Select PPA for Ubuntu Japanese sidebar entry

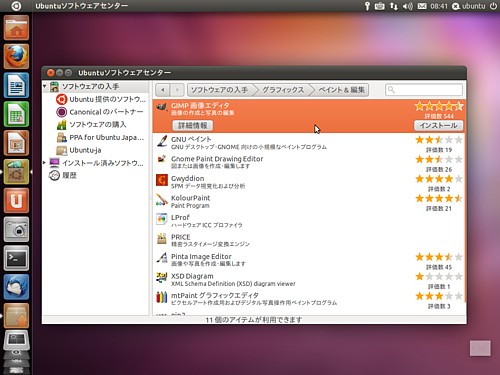[x=100, y=137]
